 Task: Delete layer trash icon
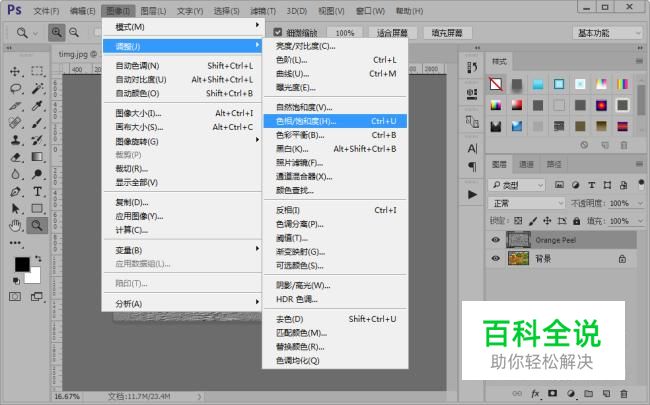623,393
